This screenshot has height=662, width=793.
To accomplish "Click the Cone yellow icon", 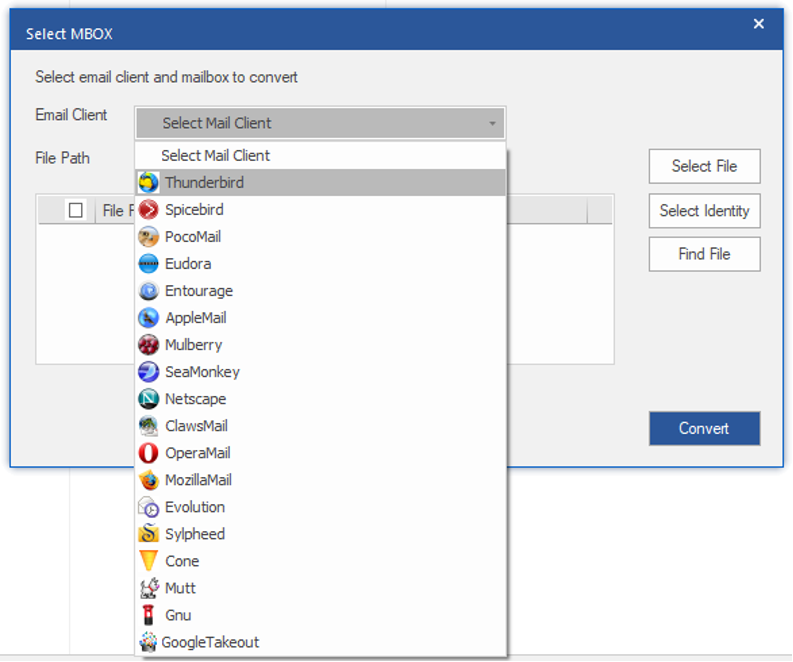I will [x=148, y=561].
